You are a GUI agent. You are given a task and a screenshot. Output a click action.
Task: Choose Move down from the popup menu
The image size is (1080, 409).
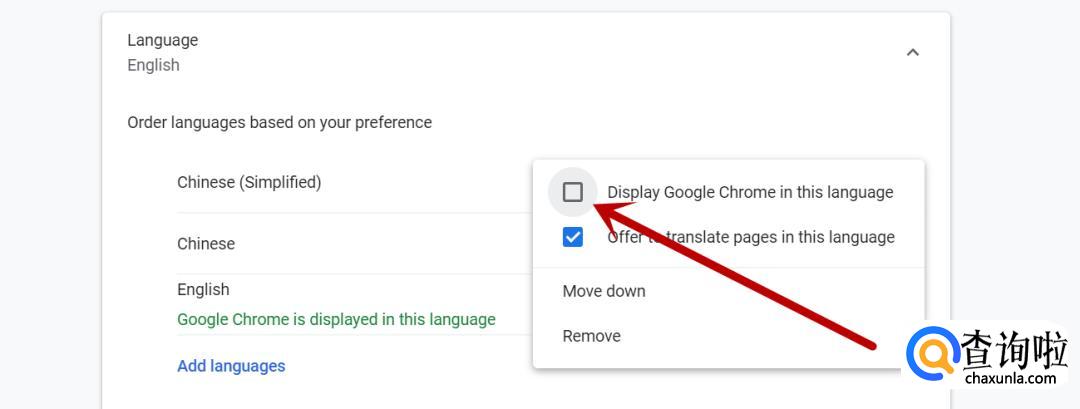(604, 291)
